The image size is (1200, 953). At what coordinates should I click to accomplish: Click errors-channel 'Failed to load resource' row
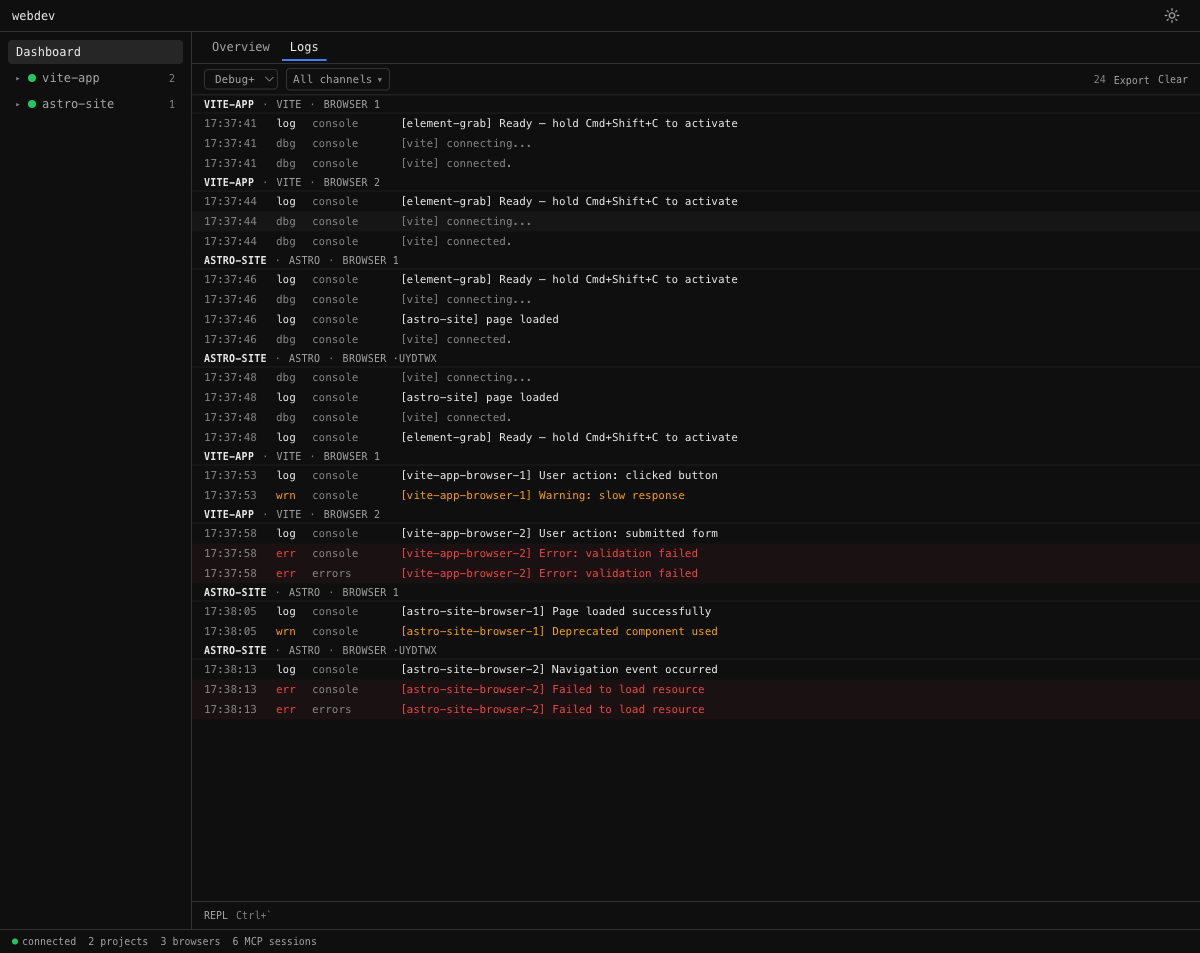point(696,709)
